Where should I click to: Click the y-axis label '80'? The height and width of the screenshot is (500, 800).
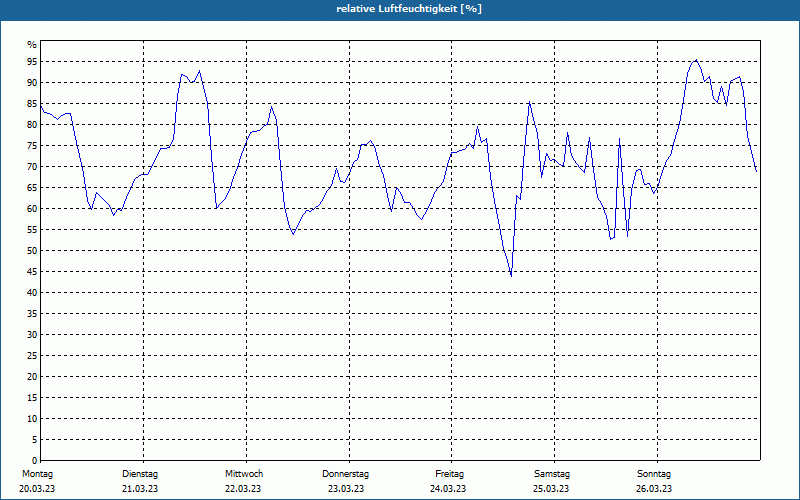click(x=32, y=124)
